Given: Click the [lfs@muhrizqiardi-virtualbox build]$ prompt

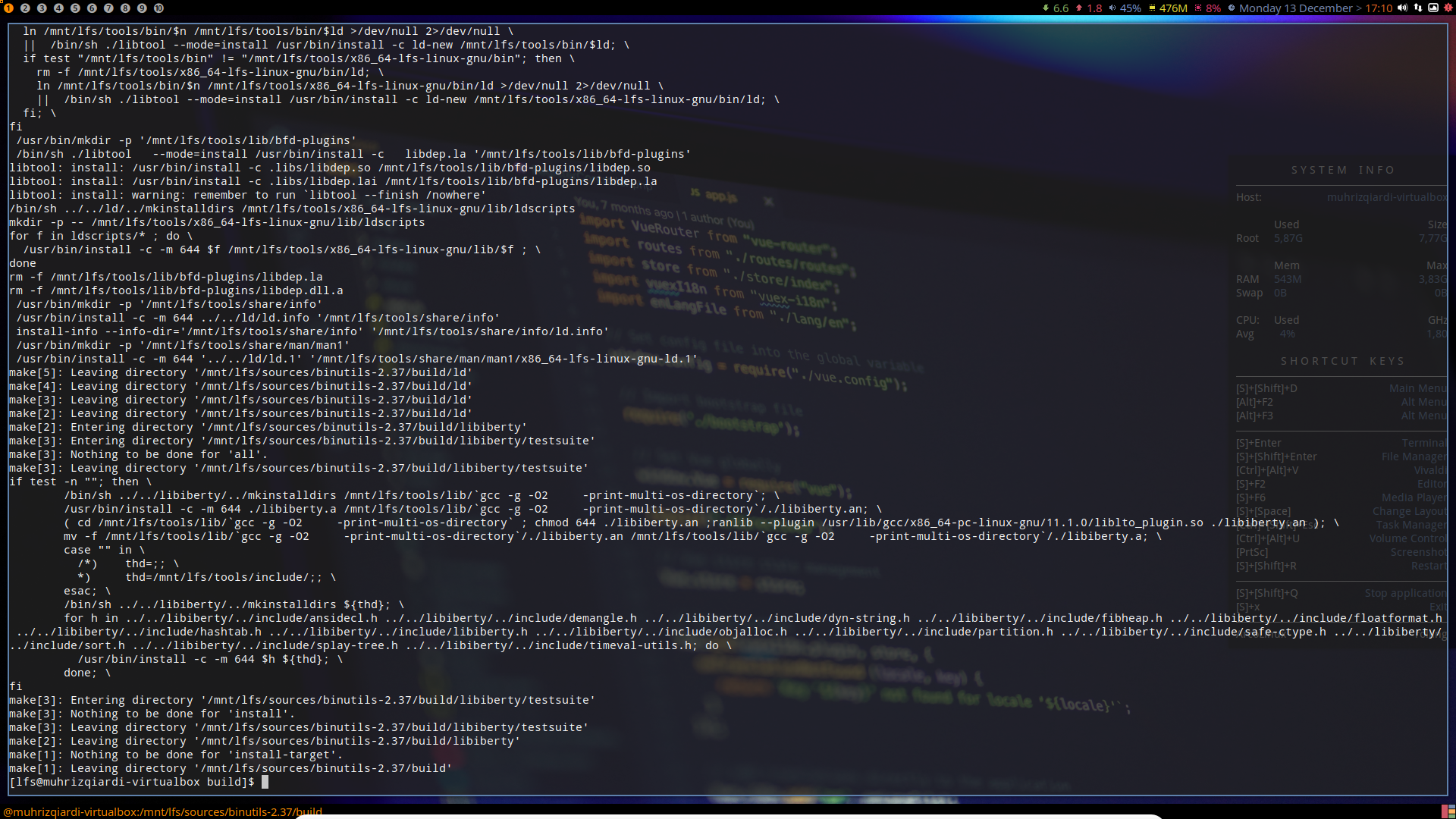Looking at the screenshot, I should coord(132,782).
